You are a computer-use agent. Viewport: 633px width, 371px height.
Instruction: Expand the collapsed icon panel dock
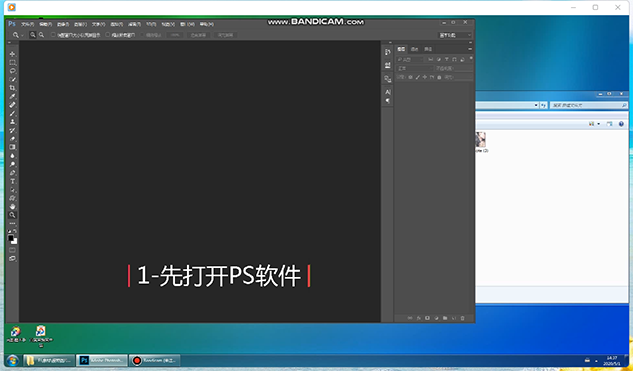[390, 42]
